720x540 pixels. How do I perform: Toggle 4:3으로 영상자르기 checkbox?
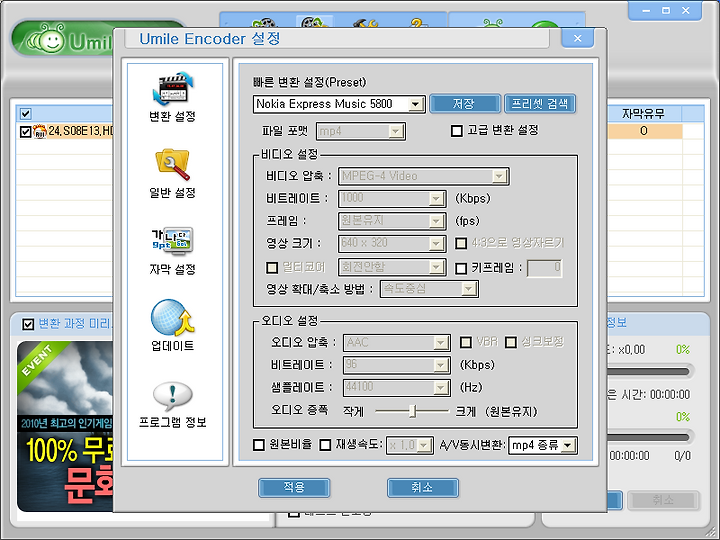point(461,243)
